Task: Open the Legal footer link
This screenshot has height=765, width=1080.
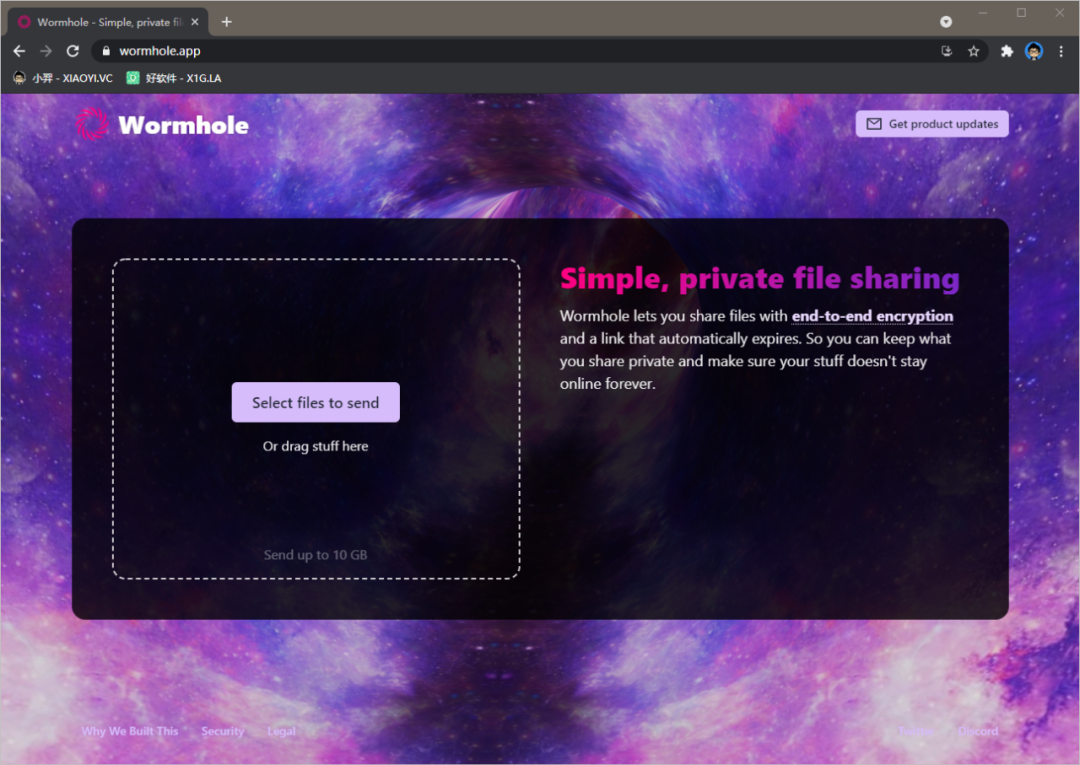Action: point(281,731)
